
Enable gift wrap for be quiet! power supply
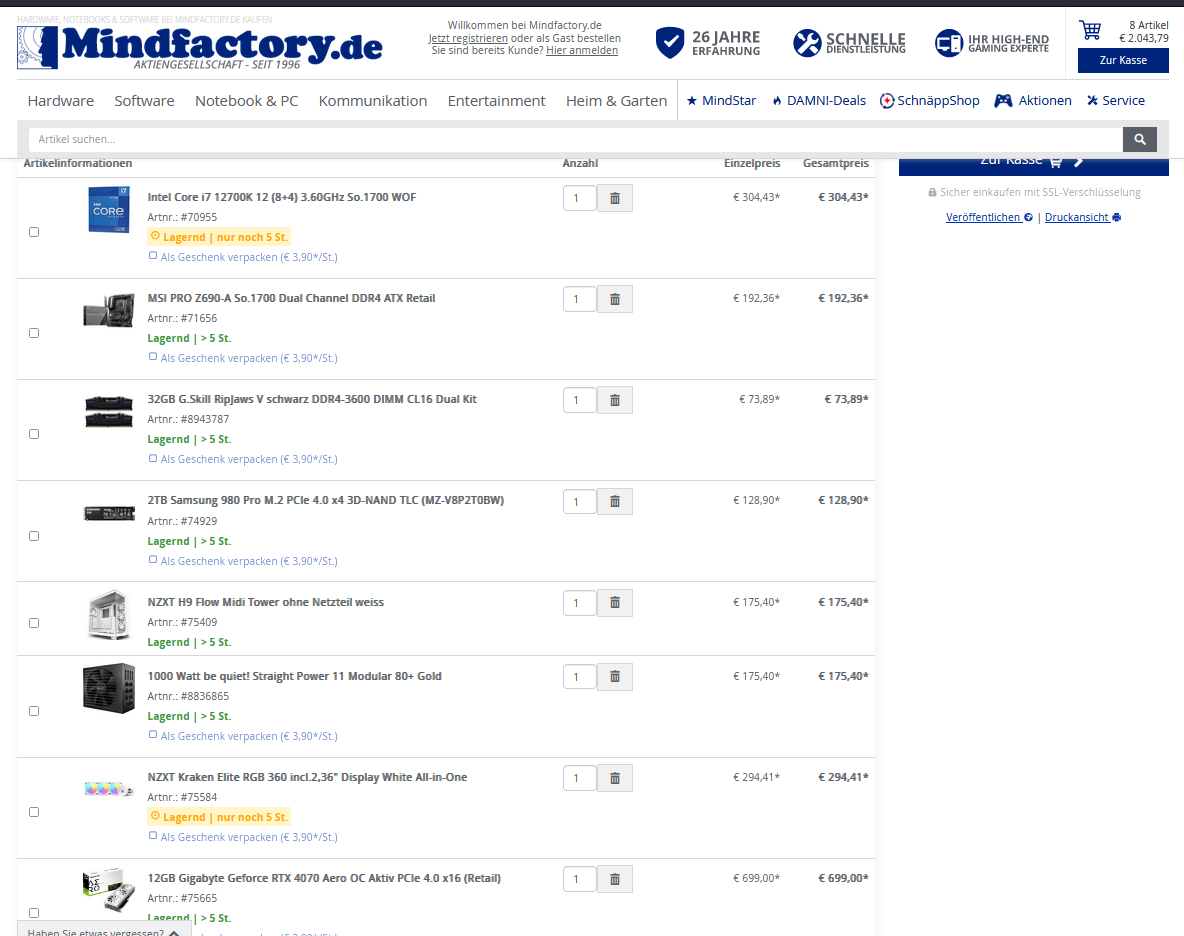(x=153, y=735)
